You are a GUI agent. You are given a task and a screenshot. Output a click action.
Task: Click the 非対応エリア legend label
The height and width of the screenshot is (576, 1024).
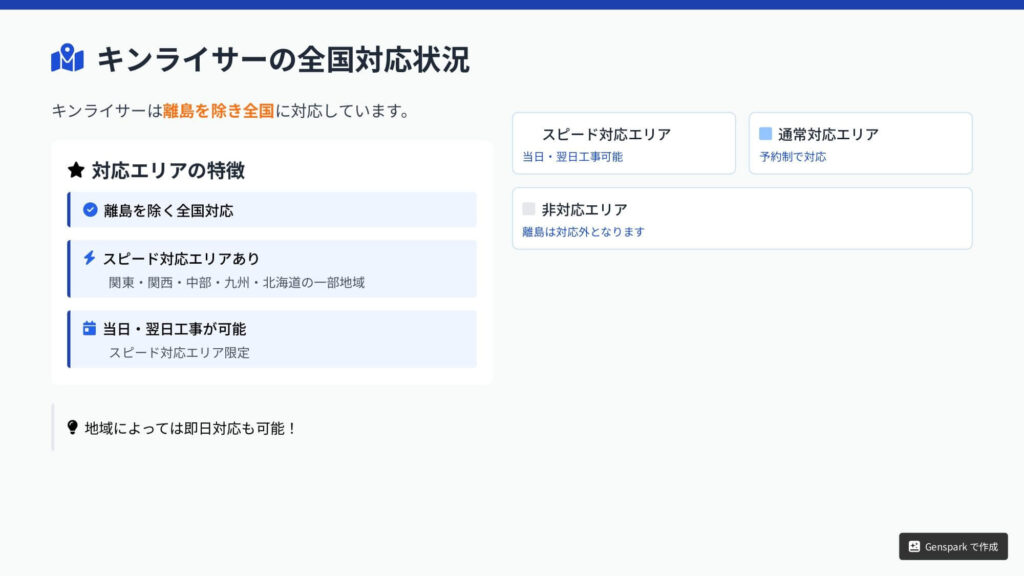point(584,210)
